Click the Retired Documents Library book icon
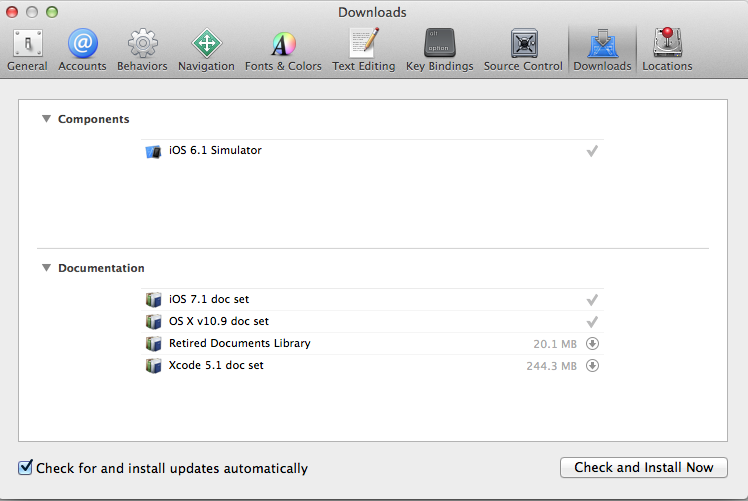 point(153,344)
